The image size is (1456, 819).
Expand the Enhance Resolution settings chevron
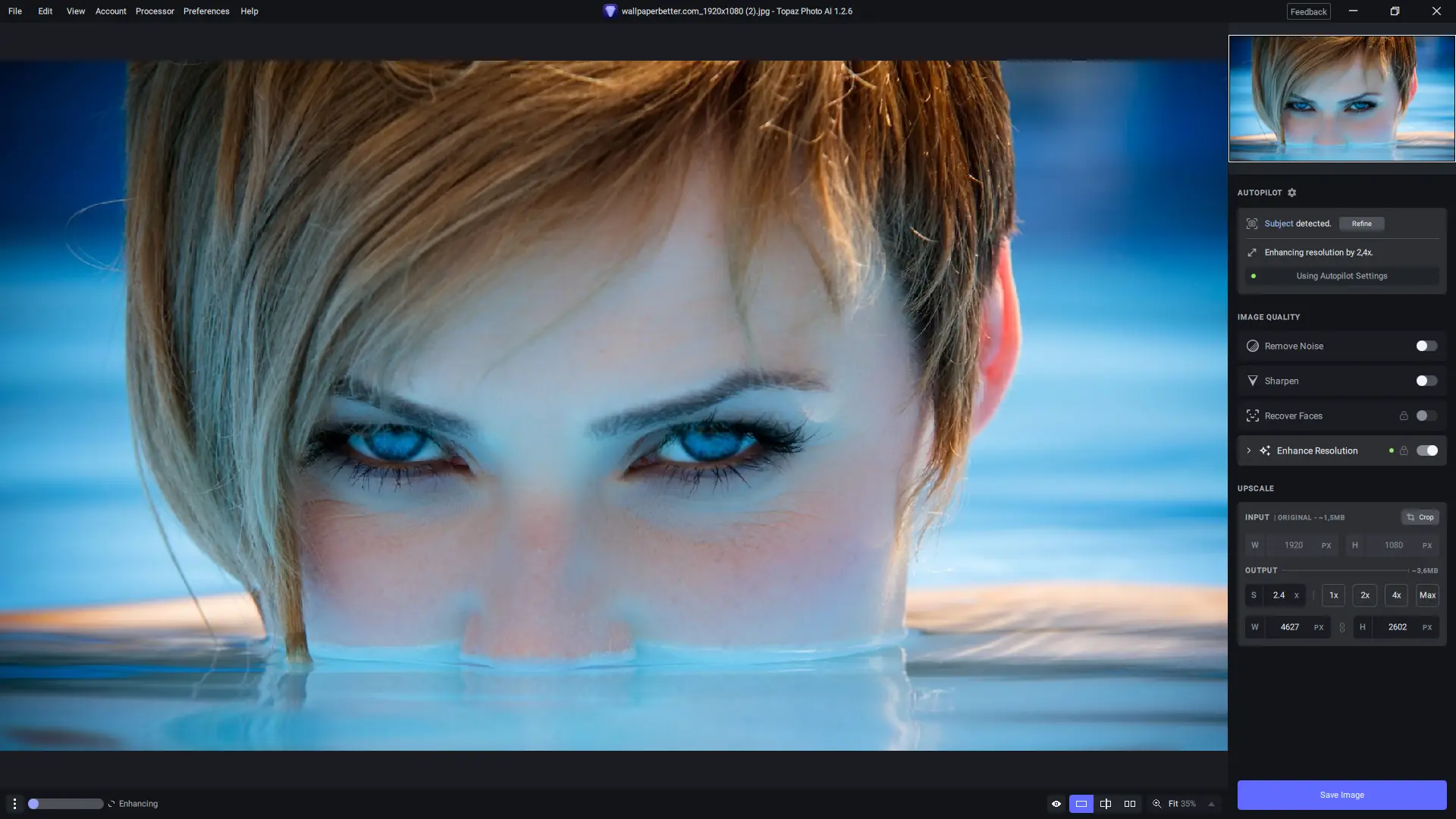click(x=1249, y=450)
